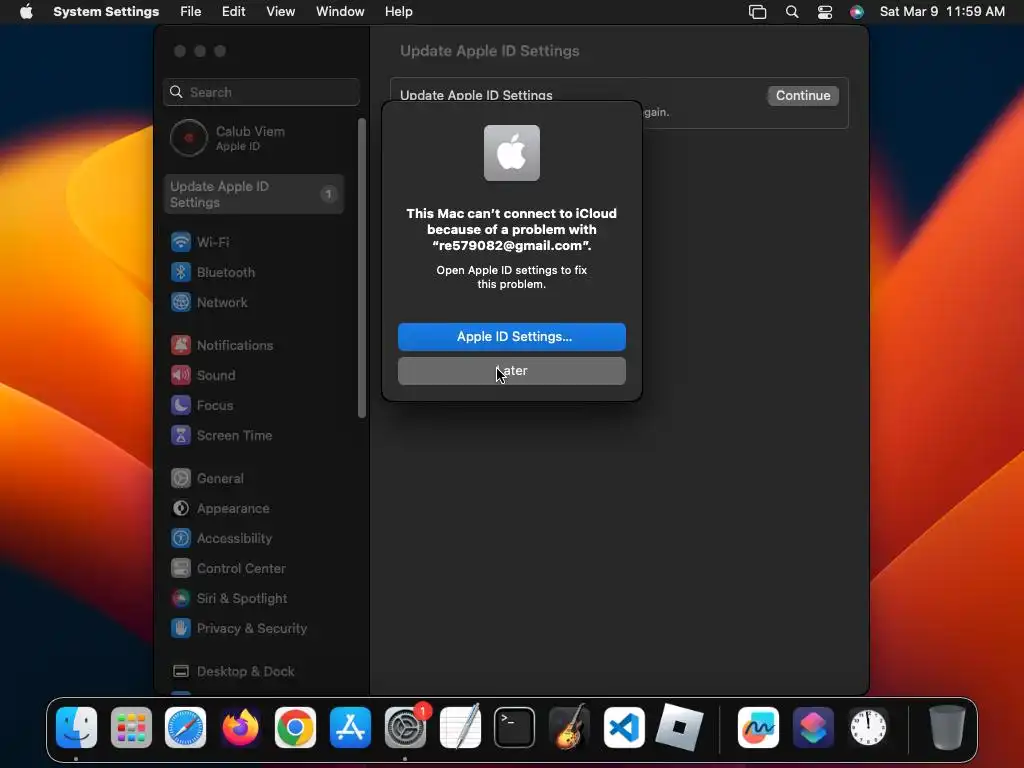The height and width of the screenshot is (768, 1024).
Task: Open the Help menu
Action: tap(398, 12)
